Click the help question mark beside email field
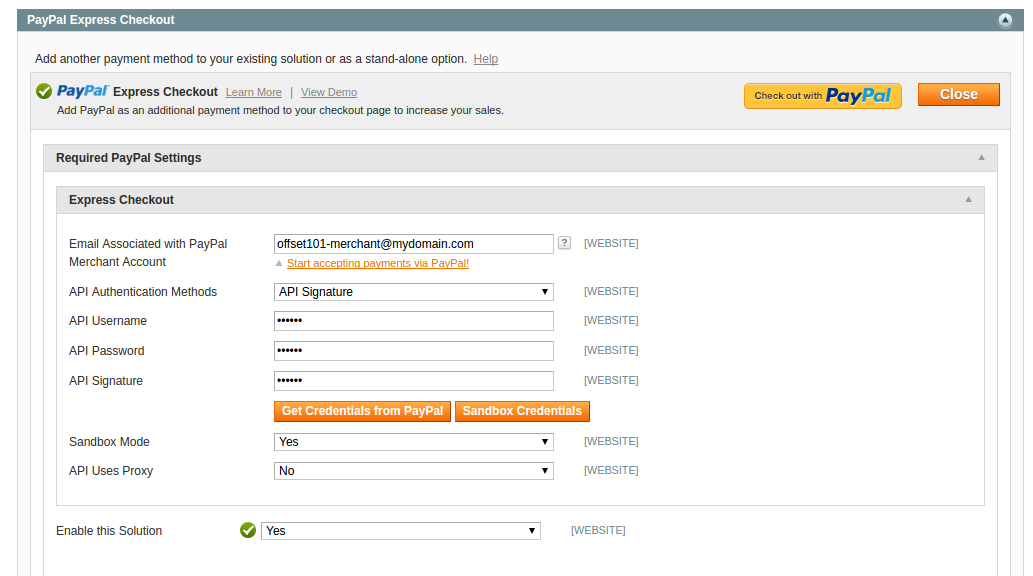 click(x=565, y=243)
